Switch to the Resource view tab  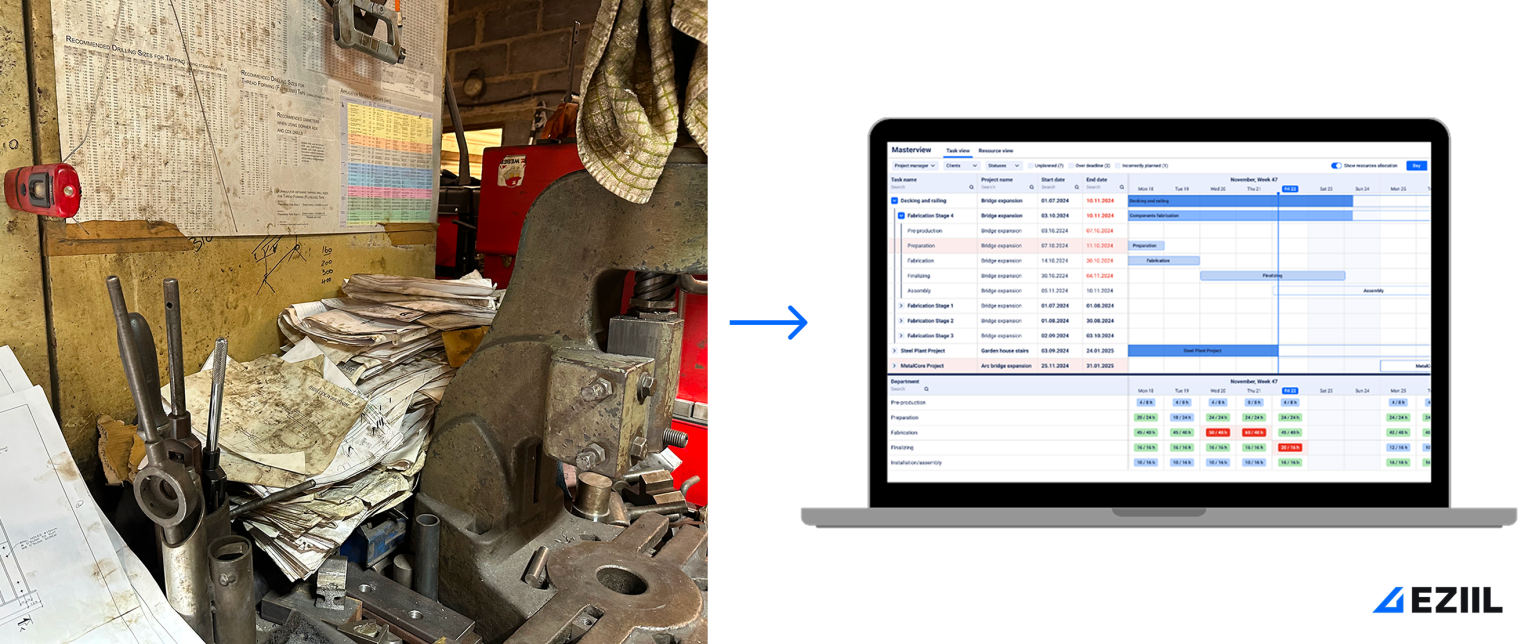[x=996, y=151]
